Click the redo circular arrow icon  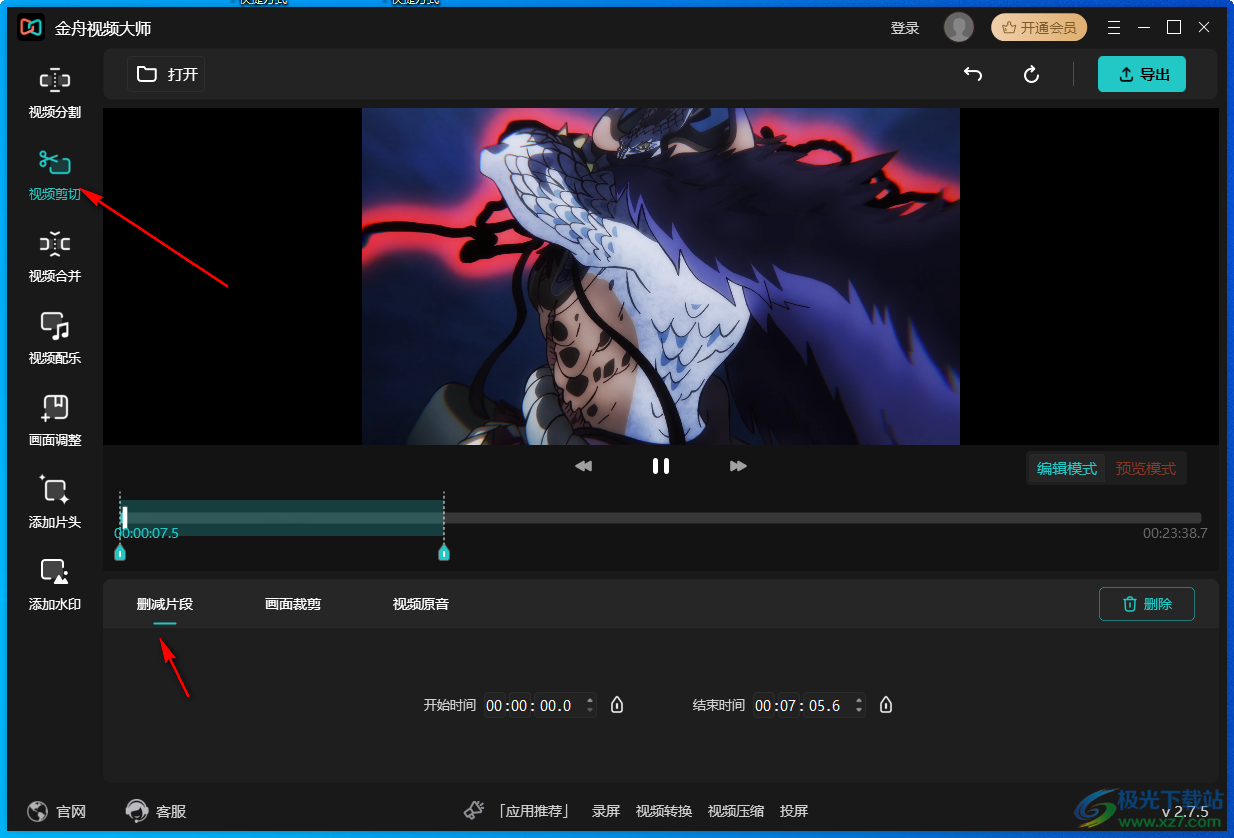click(1032, 74)
